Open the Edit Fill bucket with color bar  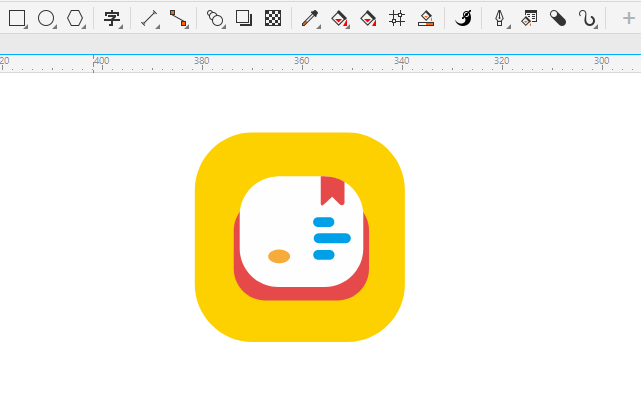pos(426,18)
